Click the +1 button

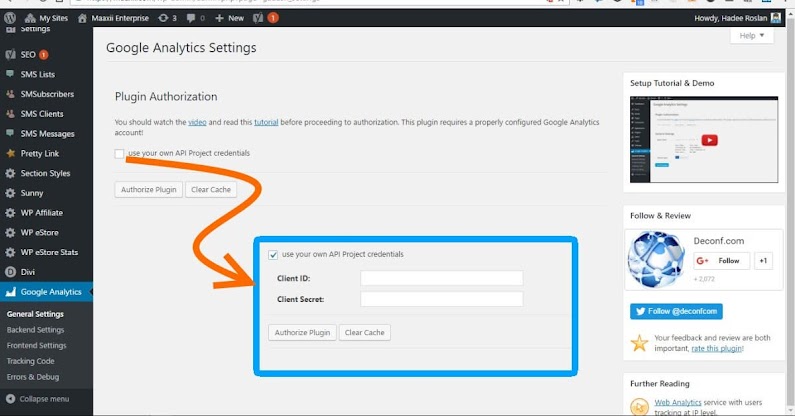pos(764,261)
